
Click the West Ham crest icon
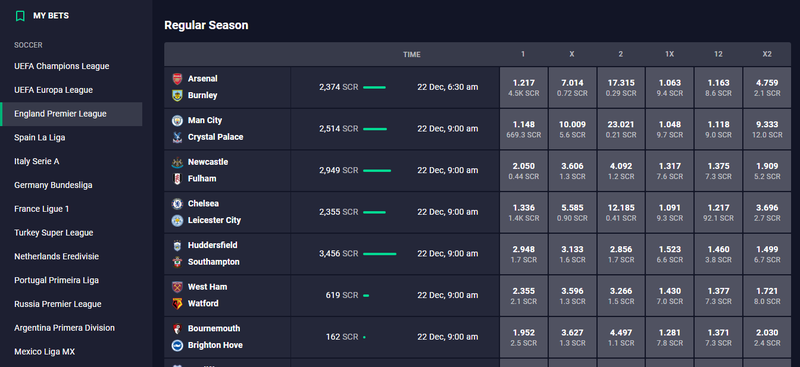tap(177, 287)
